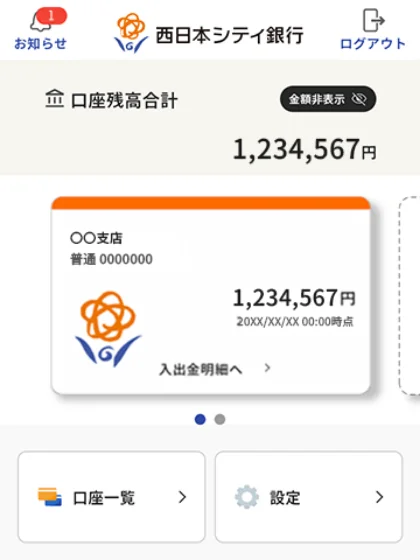Image resolution: width=420 pixels, height=560 pixels.
Task: Click the crossed-eye icon in 金額非表示
Action: 359,99
